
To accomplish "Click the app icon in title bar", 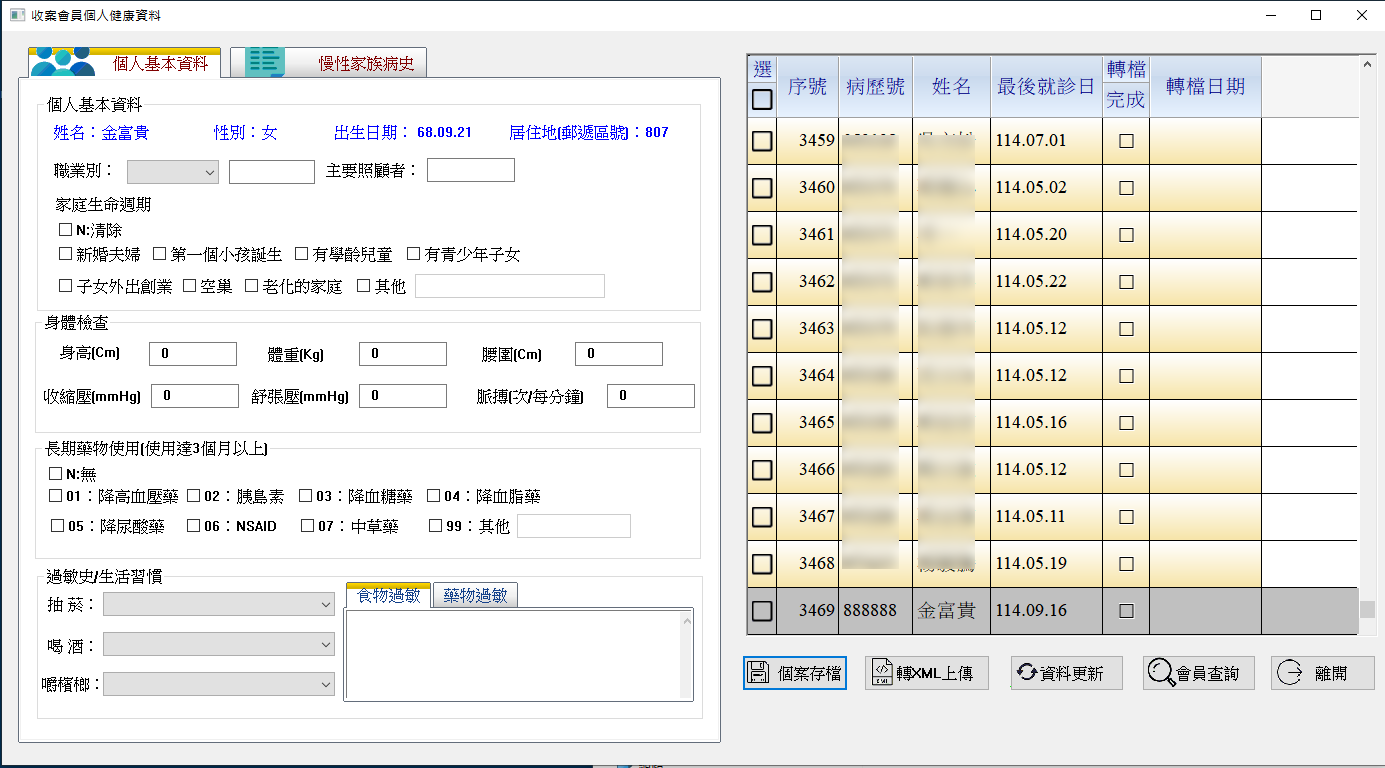I will (16, 15).
